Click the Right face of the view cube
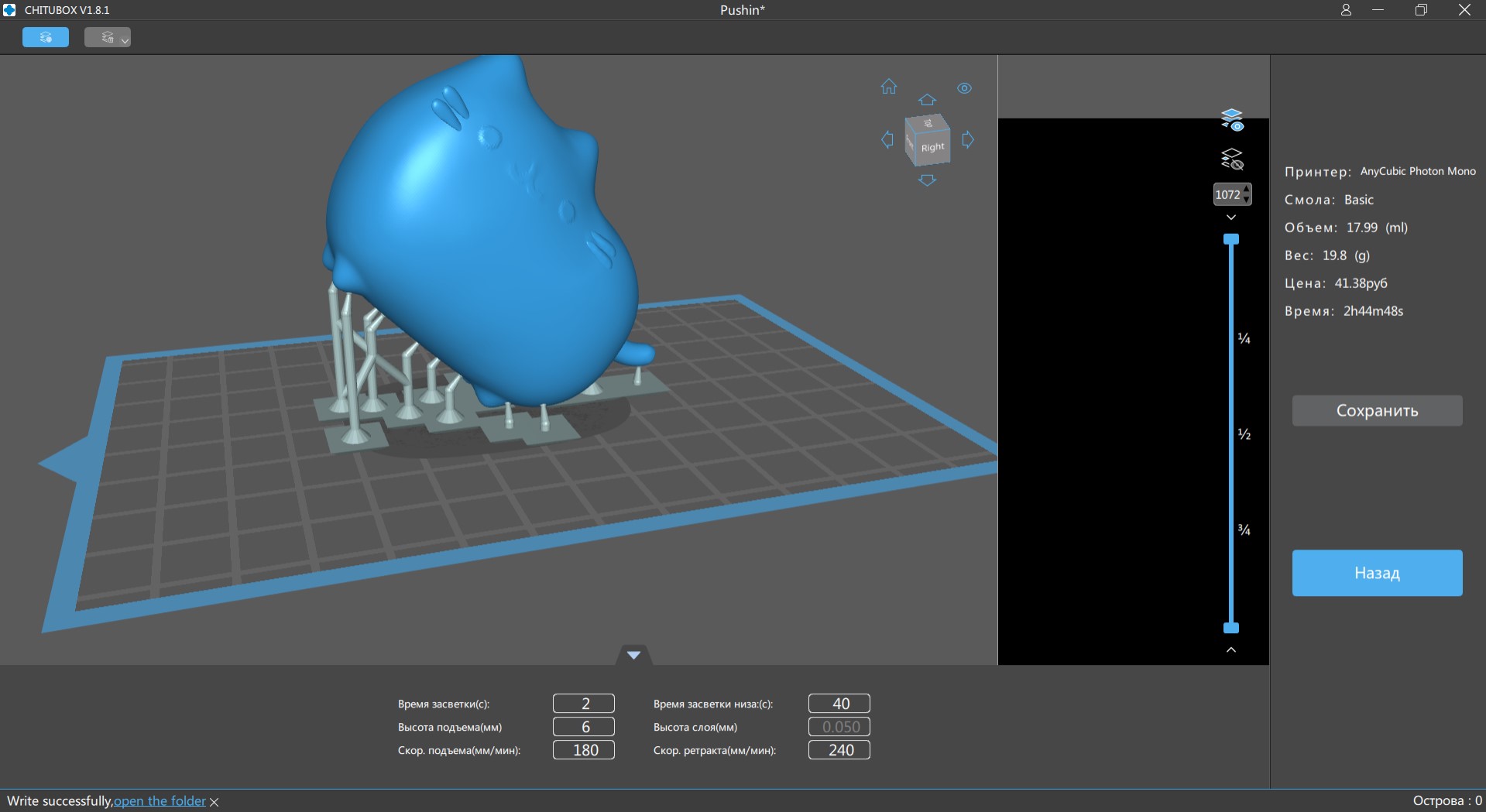Screen dimensions: 1486x812 pos(932,147)
